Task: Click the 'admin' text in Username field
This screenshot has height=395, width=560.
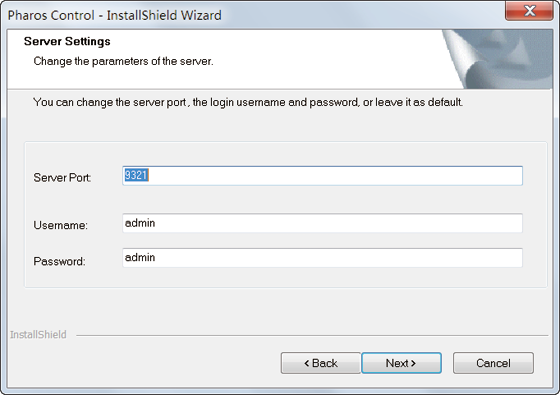Action: 140,223
